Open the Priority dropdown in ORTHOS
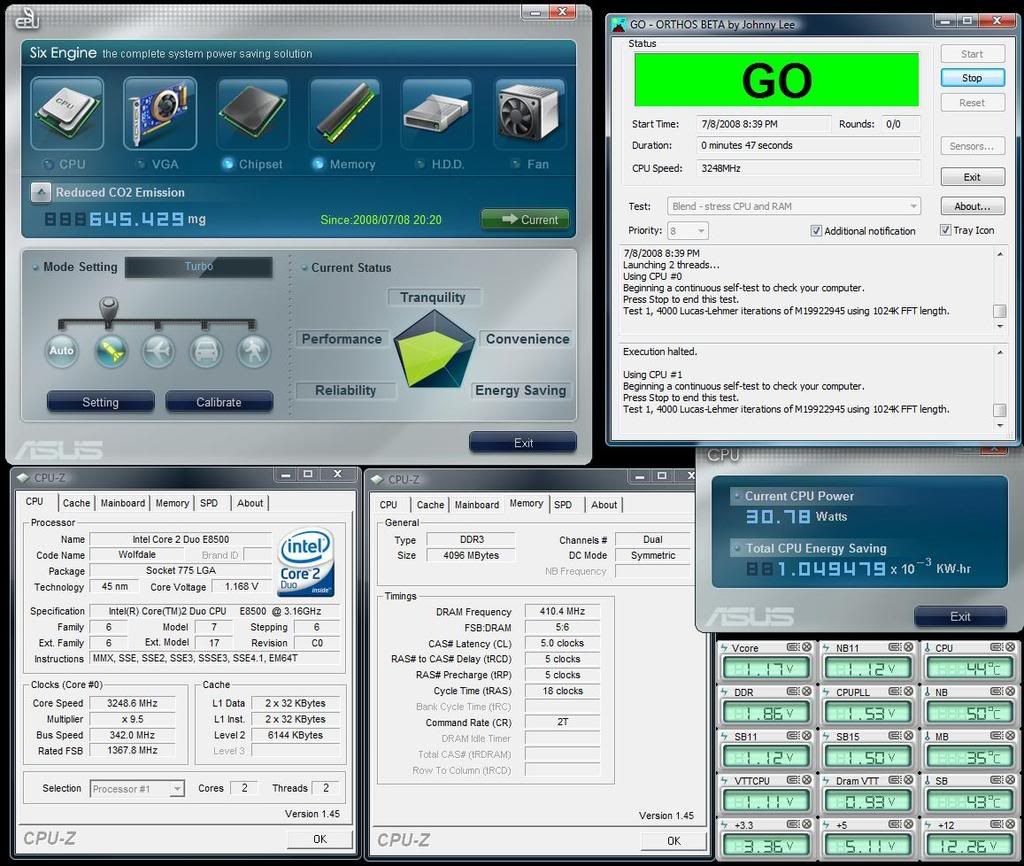The width and height of the screenshot is (1024, 866). click(x=688, y=231)
